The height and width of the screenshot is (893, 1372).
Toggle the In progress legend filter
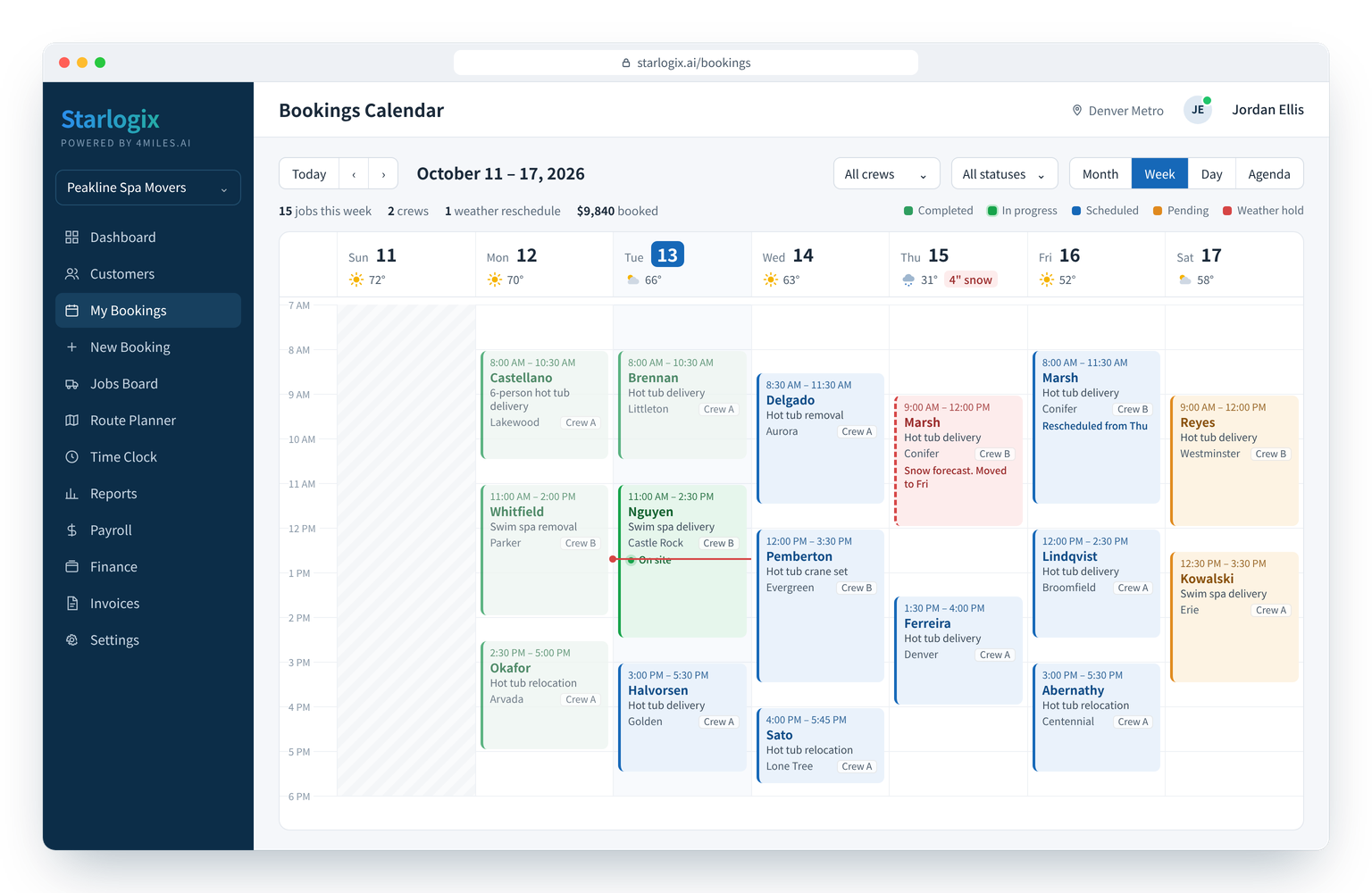tap(1022, 211)
